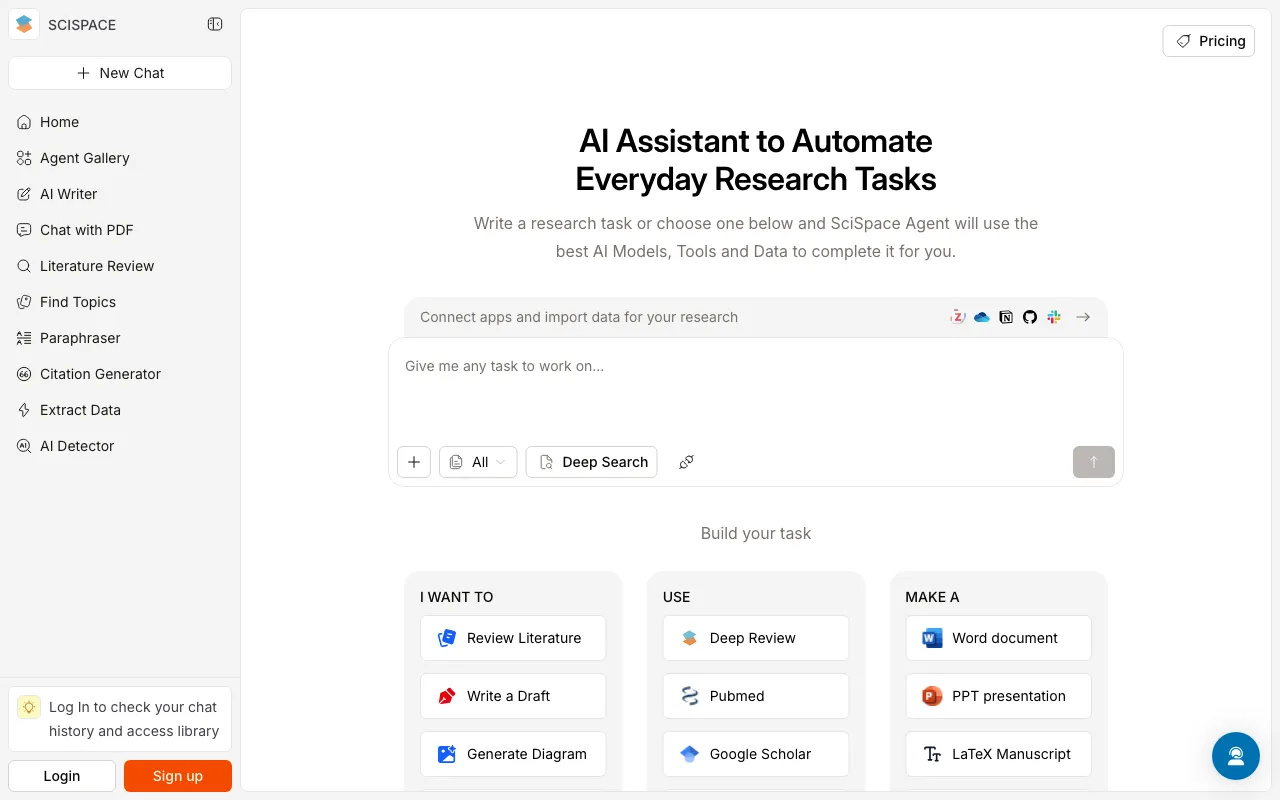
Task: Open Literature Review
Action: click(x=120, y=266)
